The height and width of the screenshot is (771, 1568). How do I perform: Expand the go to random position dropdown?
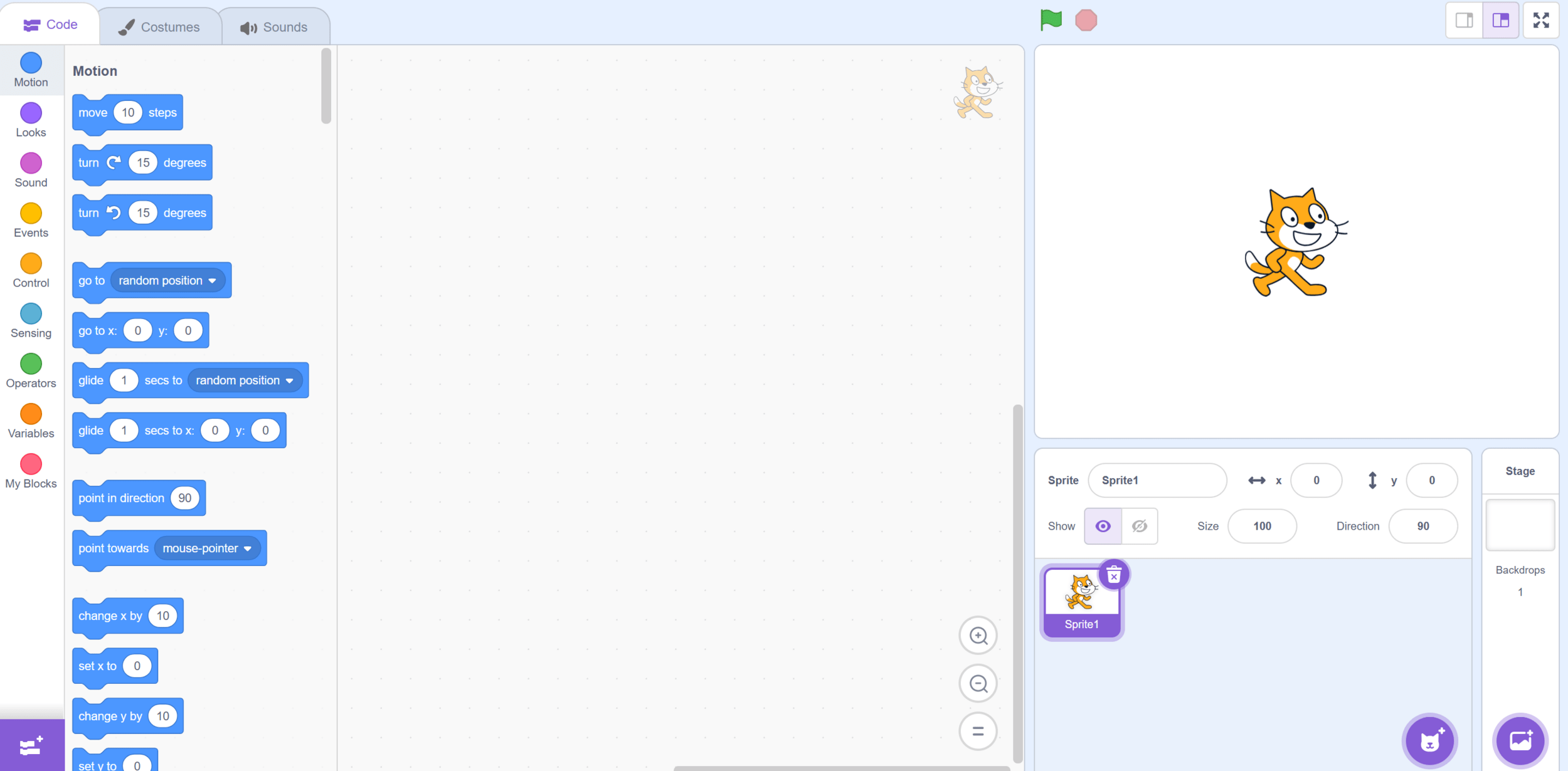coord(212,281)
